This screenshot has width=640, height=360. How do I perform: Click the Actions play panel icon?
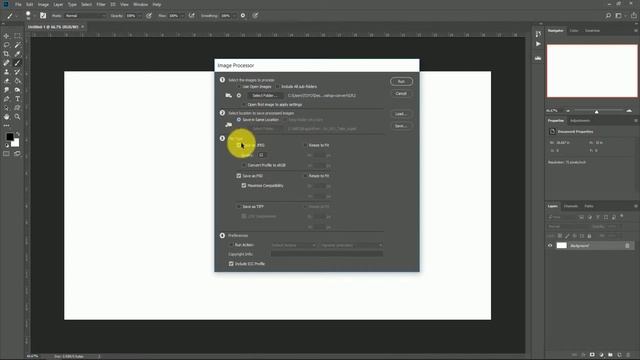(538, 44)
